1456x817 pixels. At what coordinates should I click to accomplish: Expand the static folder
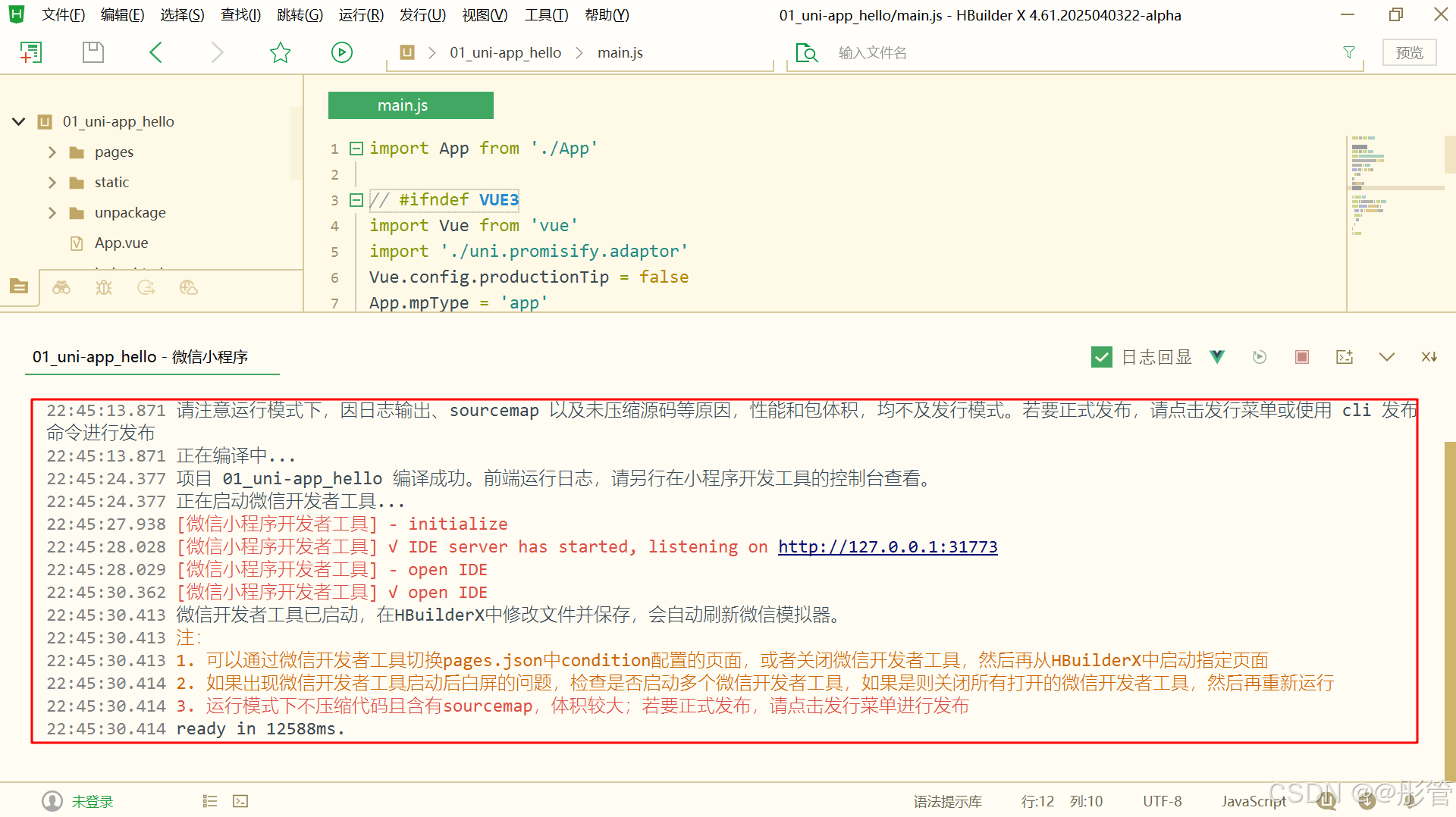pyautogui.click(x=52, y=183)
